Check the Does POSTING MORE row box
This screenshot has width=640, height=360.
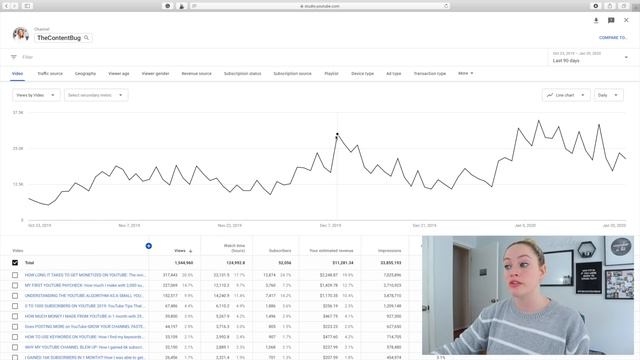pos(15,327)
